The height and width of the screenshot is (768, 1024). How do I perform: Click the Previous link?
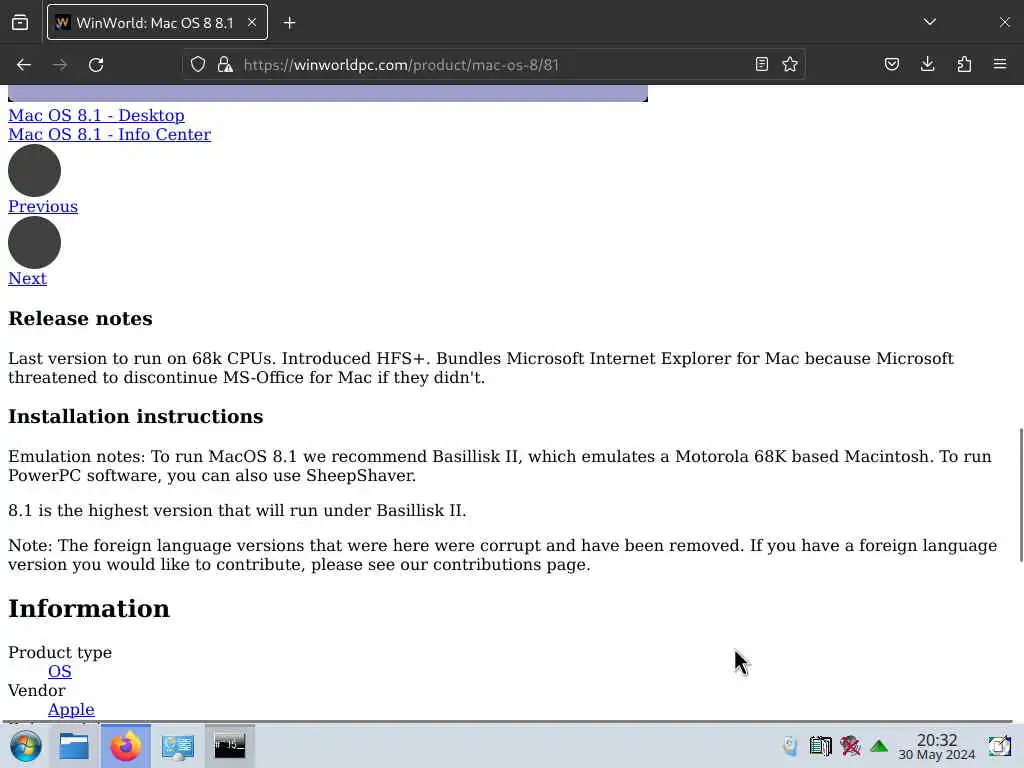[43, 206]
